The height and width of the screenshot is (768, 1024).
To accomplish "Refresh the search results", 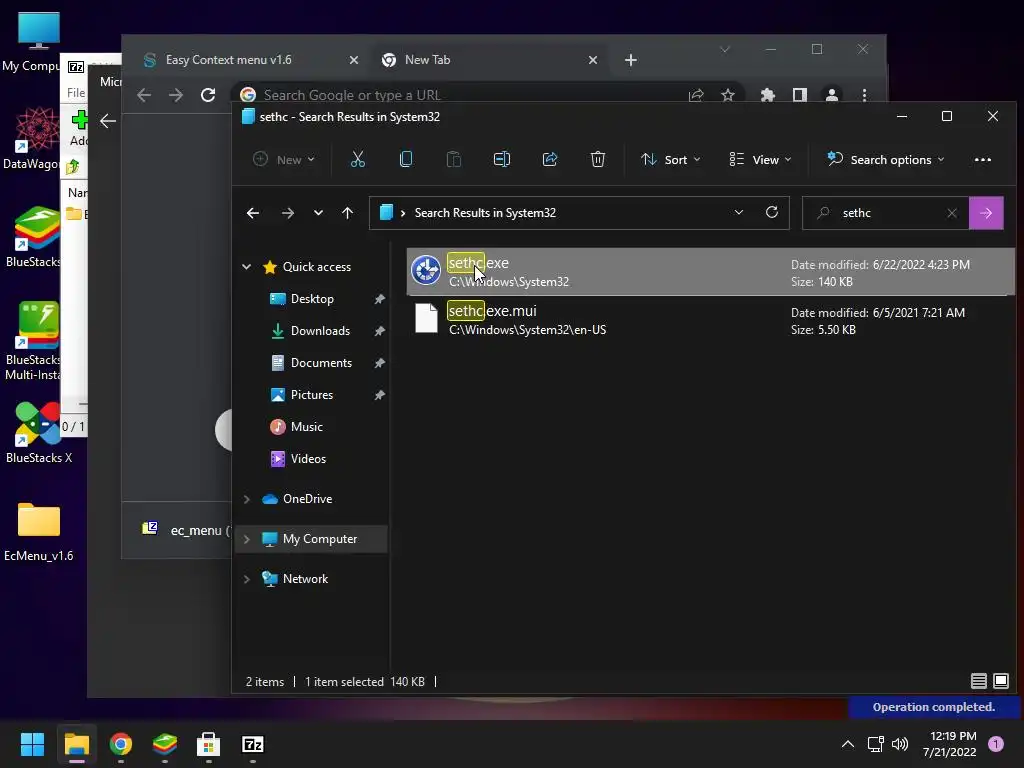I will (x=772, y=212).
